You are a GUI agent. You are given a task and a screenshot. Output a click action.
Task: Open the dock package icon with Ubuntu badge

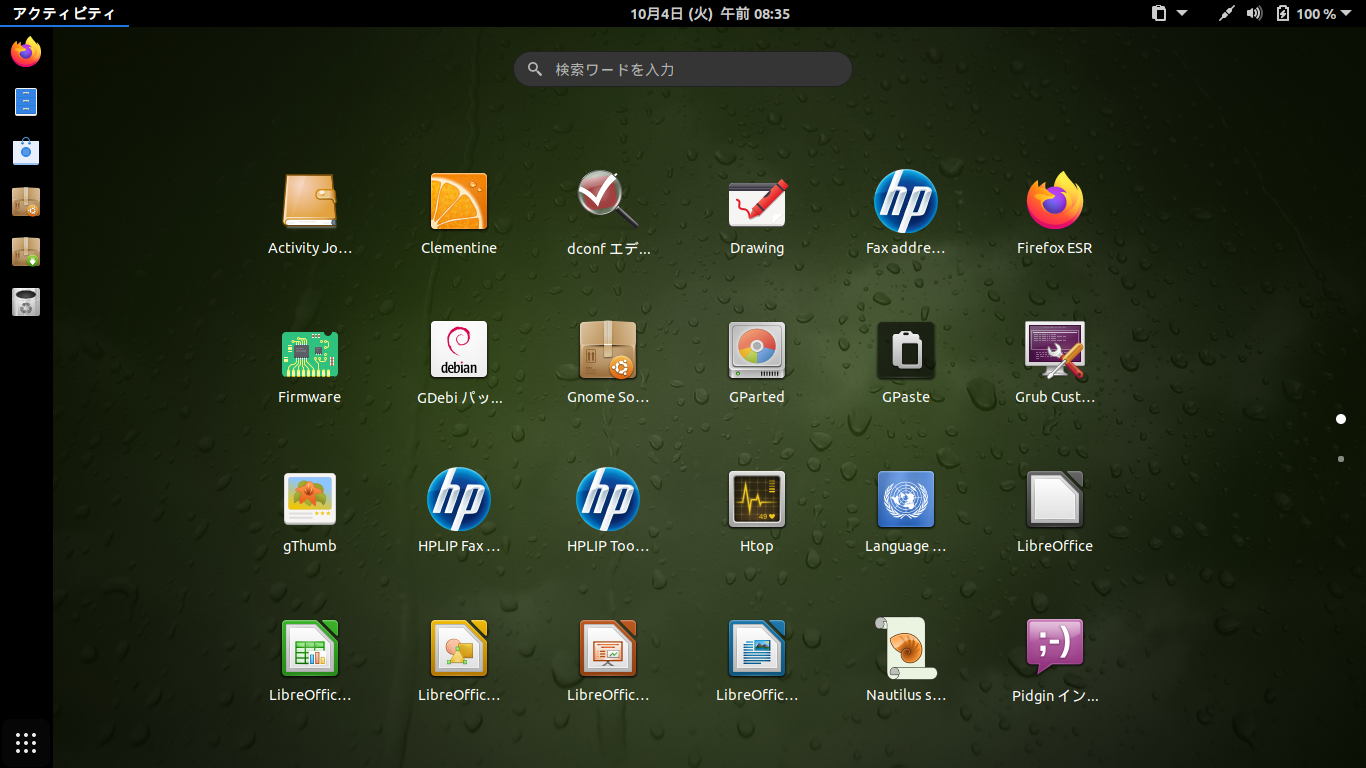tap(26, 202)
